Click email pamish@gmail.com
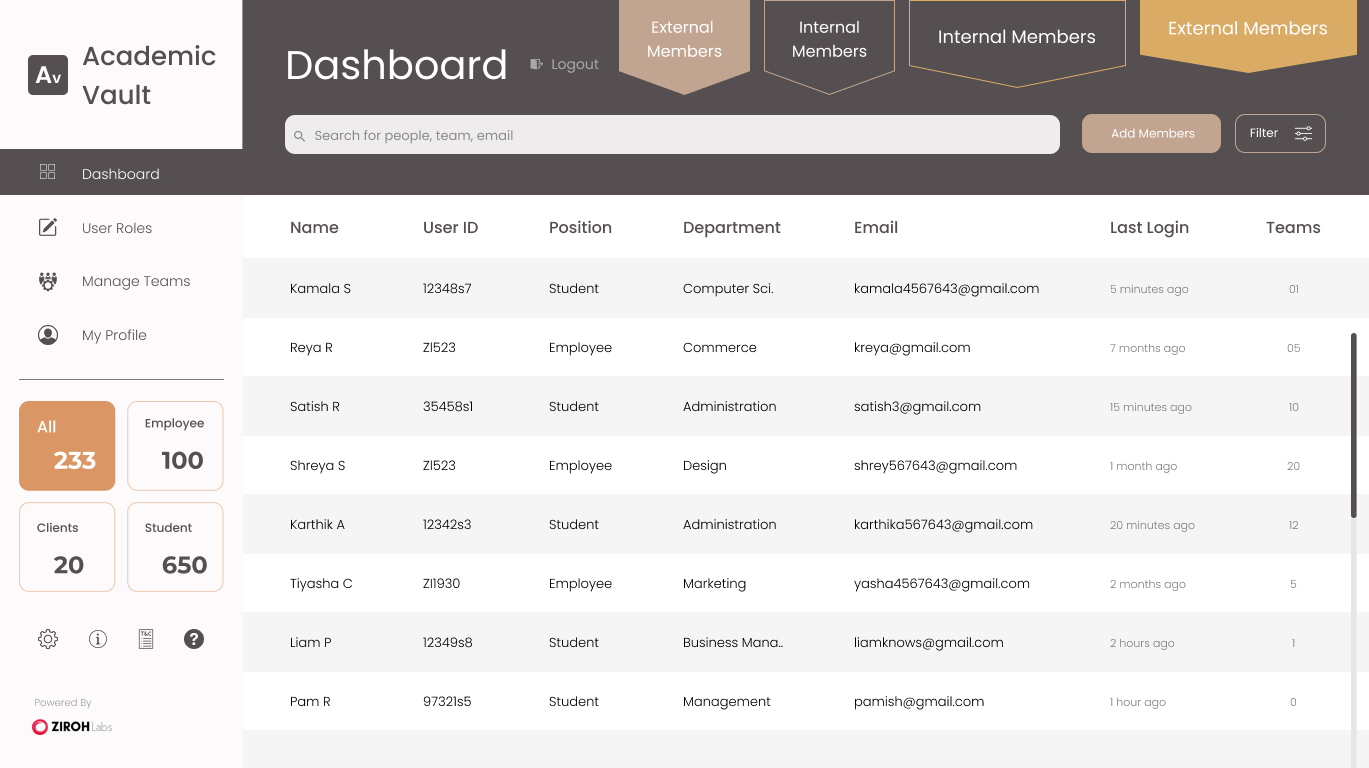Screen dimensions: 1369x768 click(x=919, y=702)
